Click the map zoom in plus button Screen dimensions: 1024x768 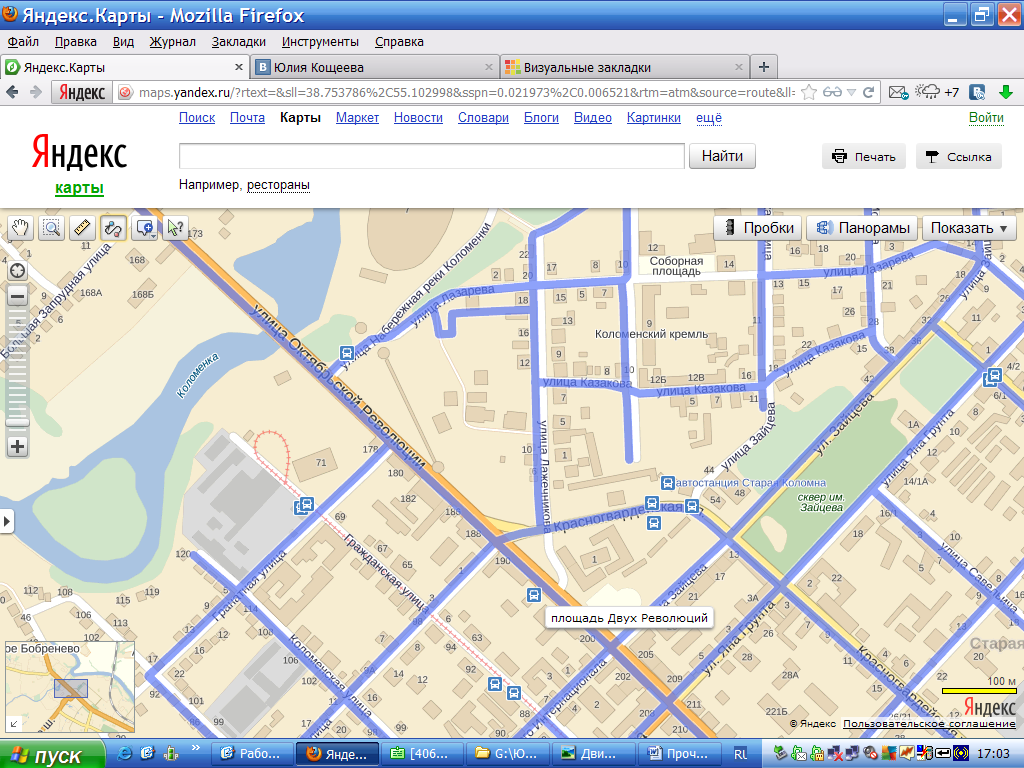(18, 447)
